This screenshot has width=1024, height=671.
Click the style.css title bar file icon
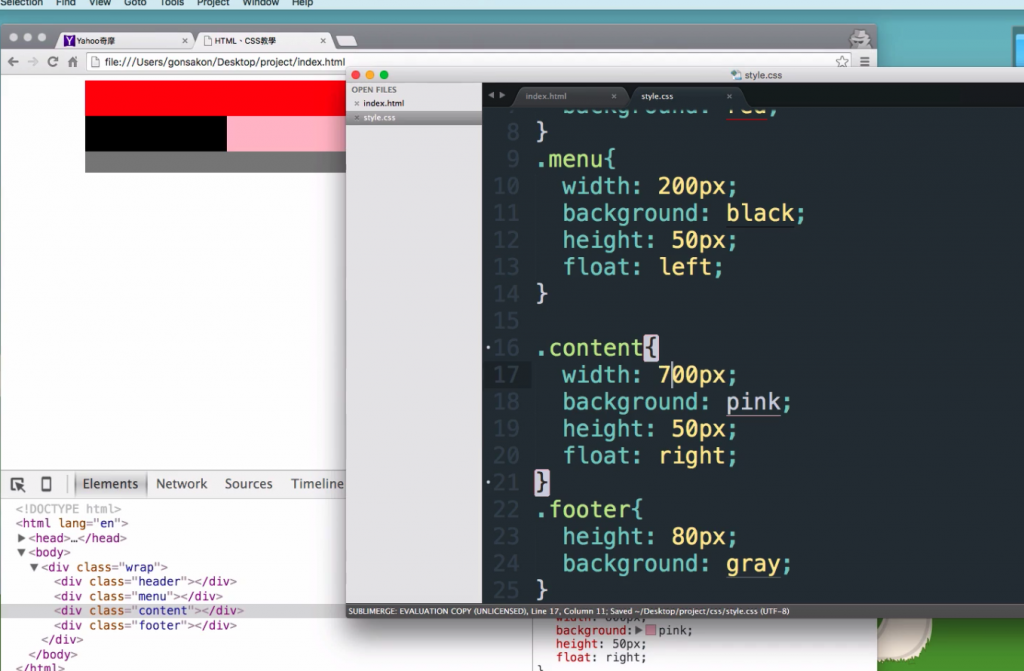736,75
